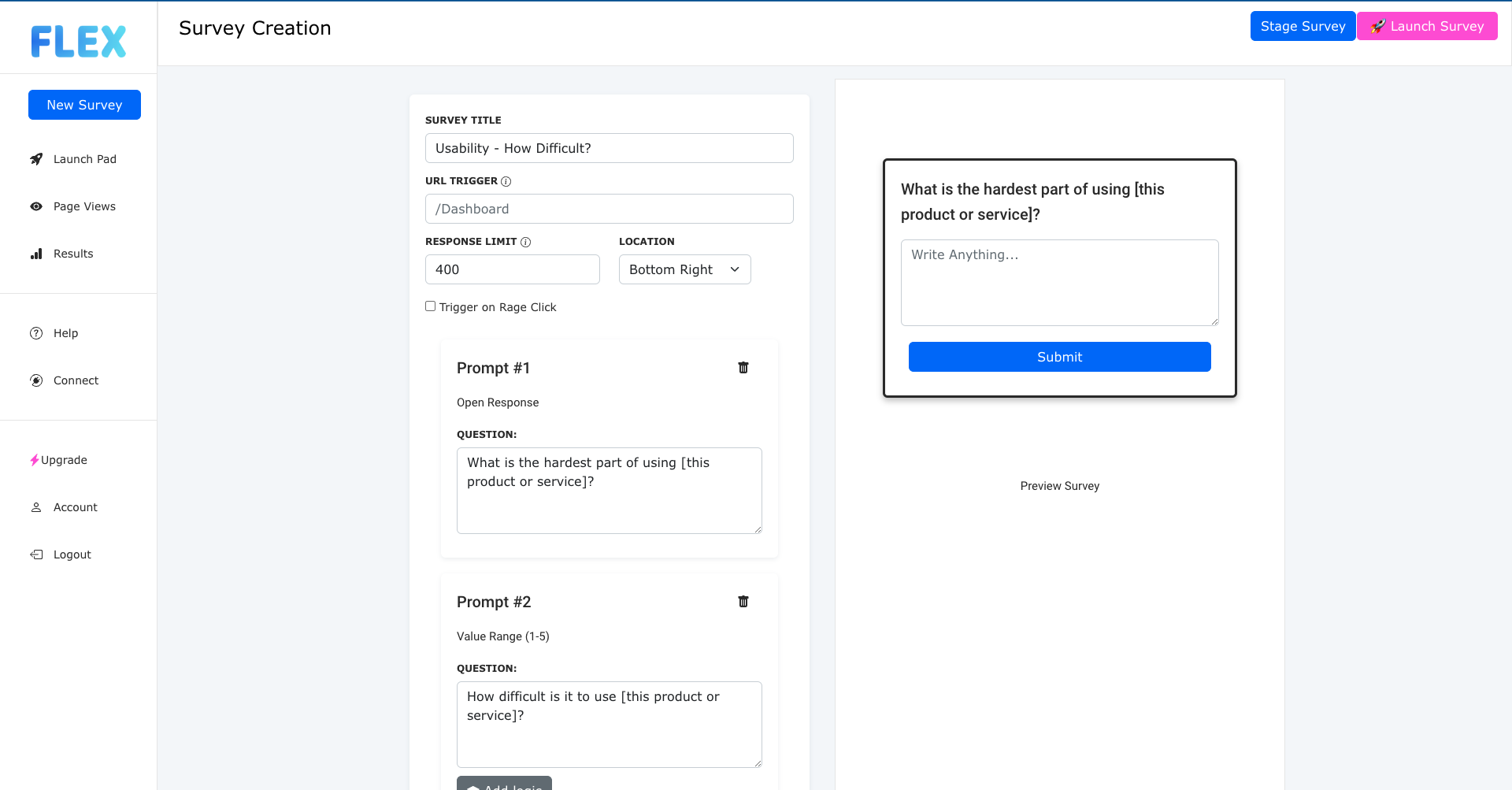This screenshot has height=790, width=1512.
Task: Open the Help menu item
Action: [65, 333]
